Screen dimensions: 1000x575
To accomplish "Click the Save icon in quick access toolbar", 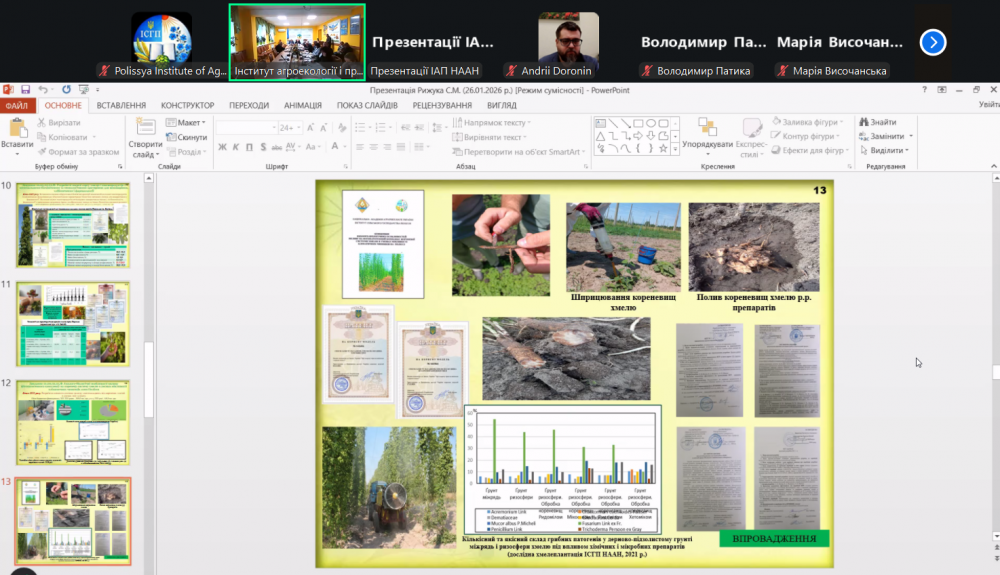I will (x=25, y=89).
